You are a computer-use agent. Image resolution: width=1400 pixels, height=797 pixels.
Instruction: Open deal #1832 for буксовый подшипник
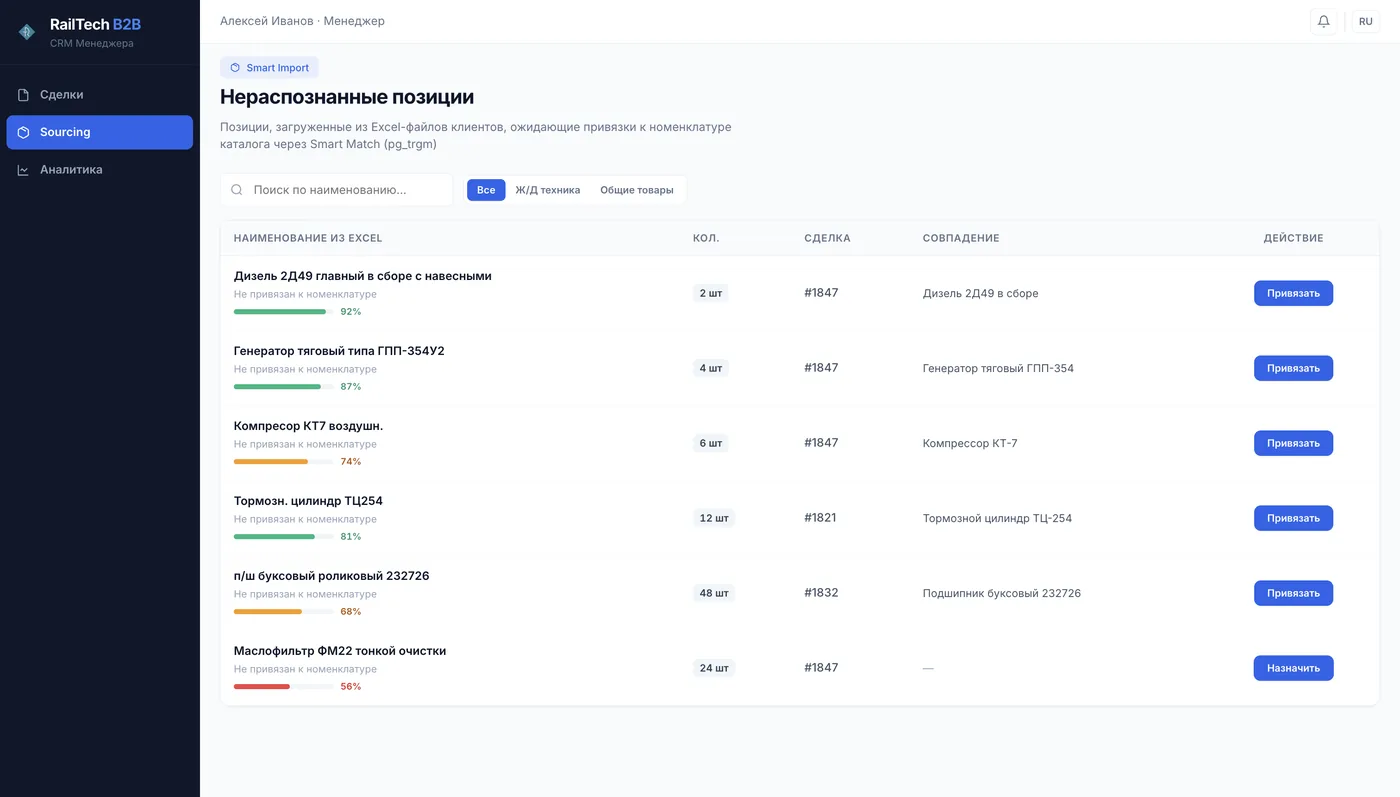tap(820, 592)
